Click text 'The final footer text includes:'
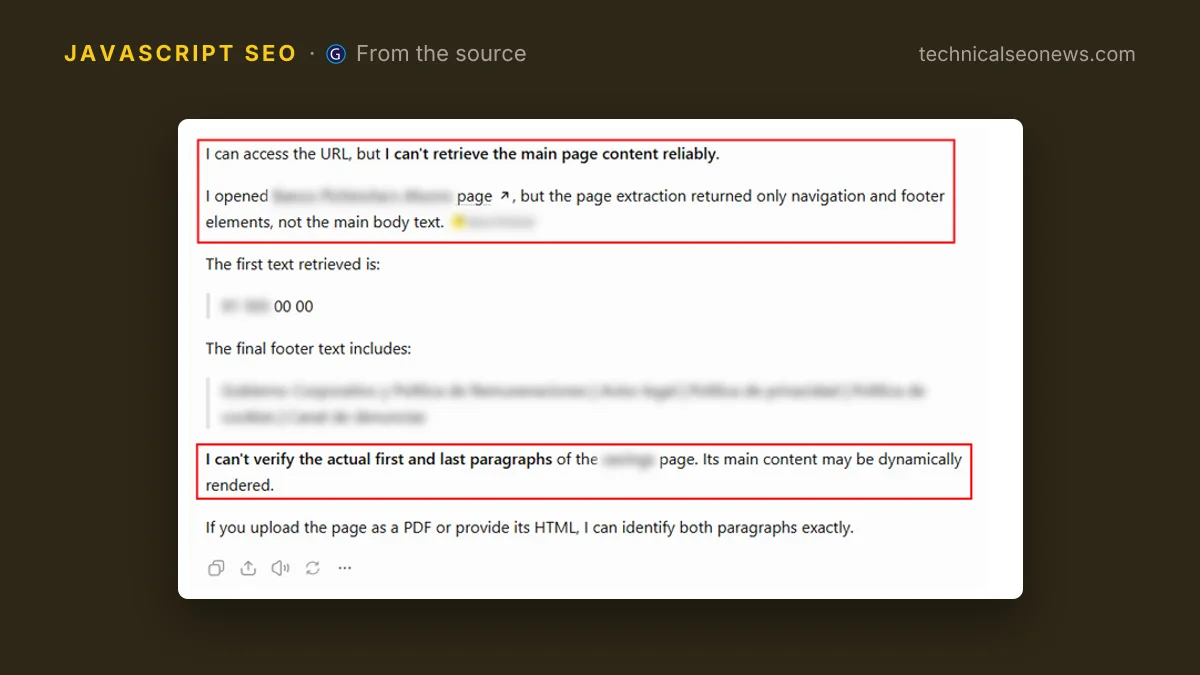Screen dimensions: 1200x675 (308, 348)
